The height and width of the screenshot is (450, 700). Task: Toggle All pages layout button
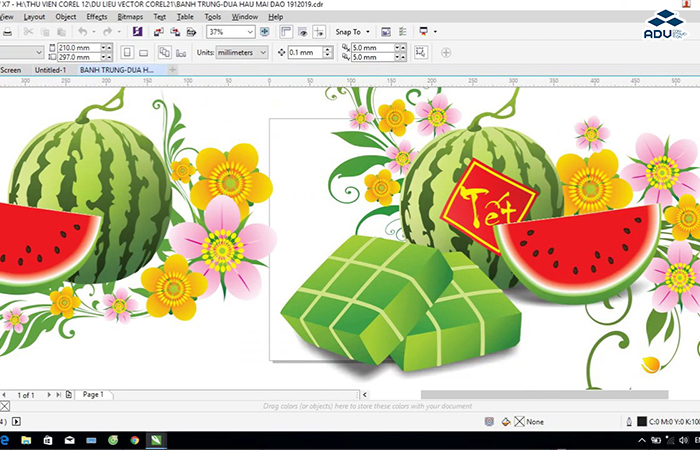point(164,52)
